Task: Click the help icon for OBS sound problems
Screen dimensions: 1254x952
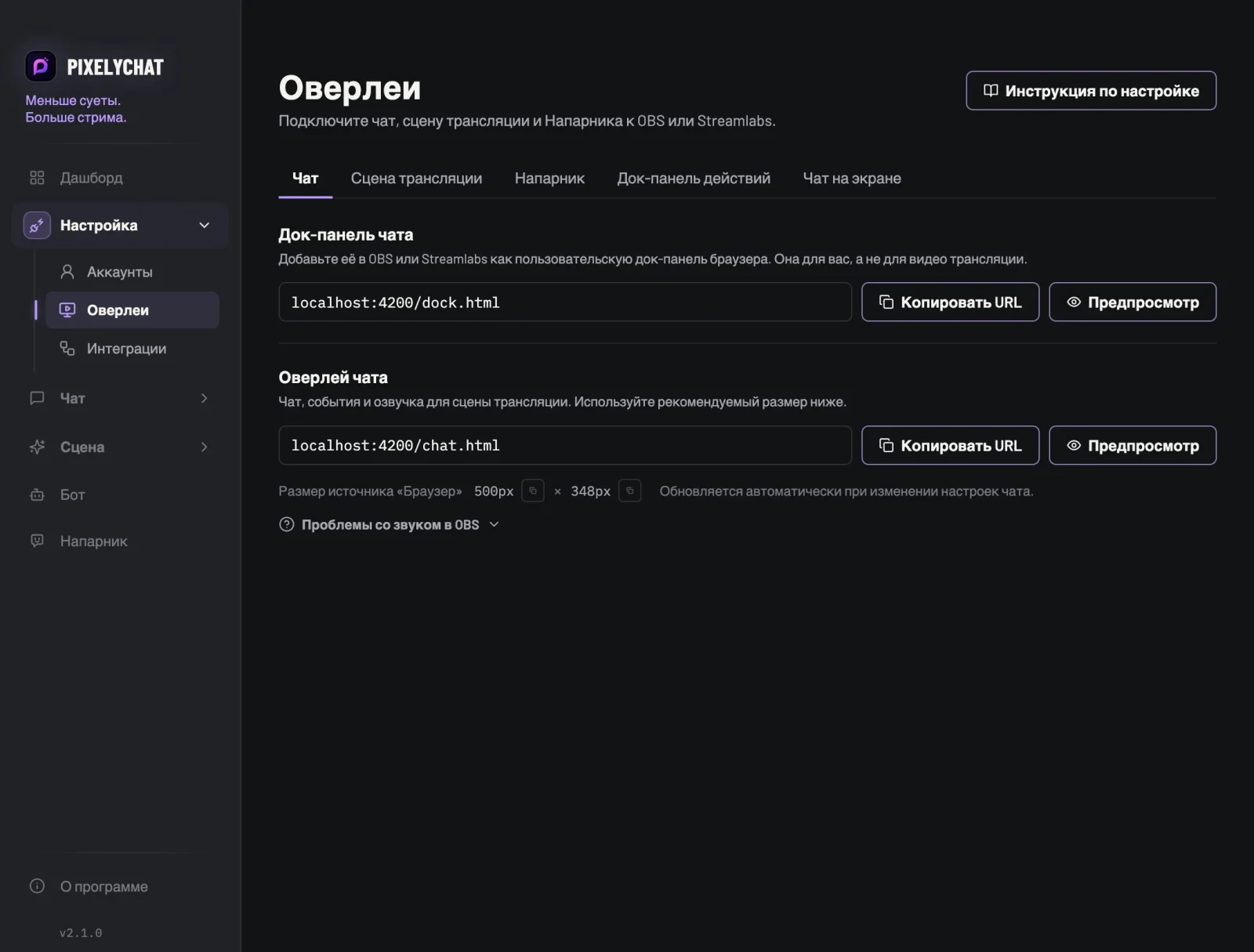Action: pyautogui.click(x=287, y=524)
